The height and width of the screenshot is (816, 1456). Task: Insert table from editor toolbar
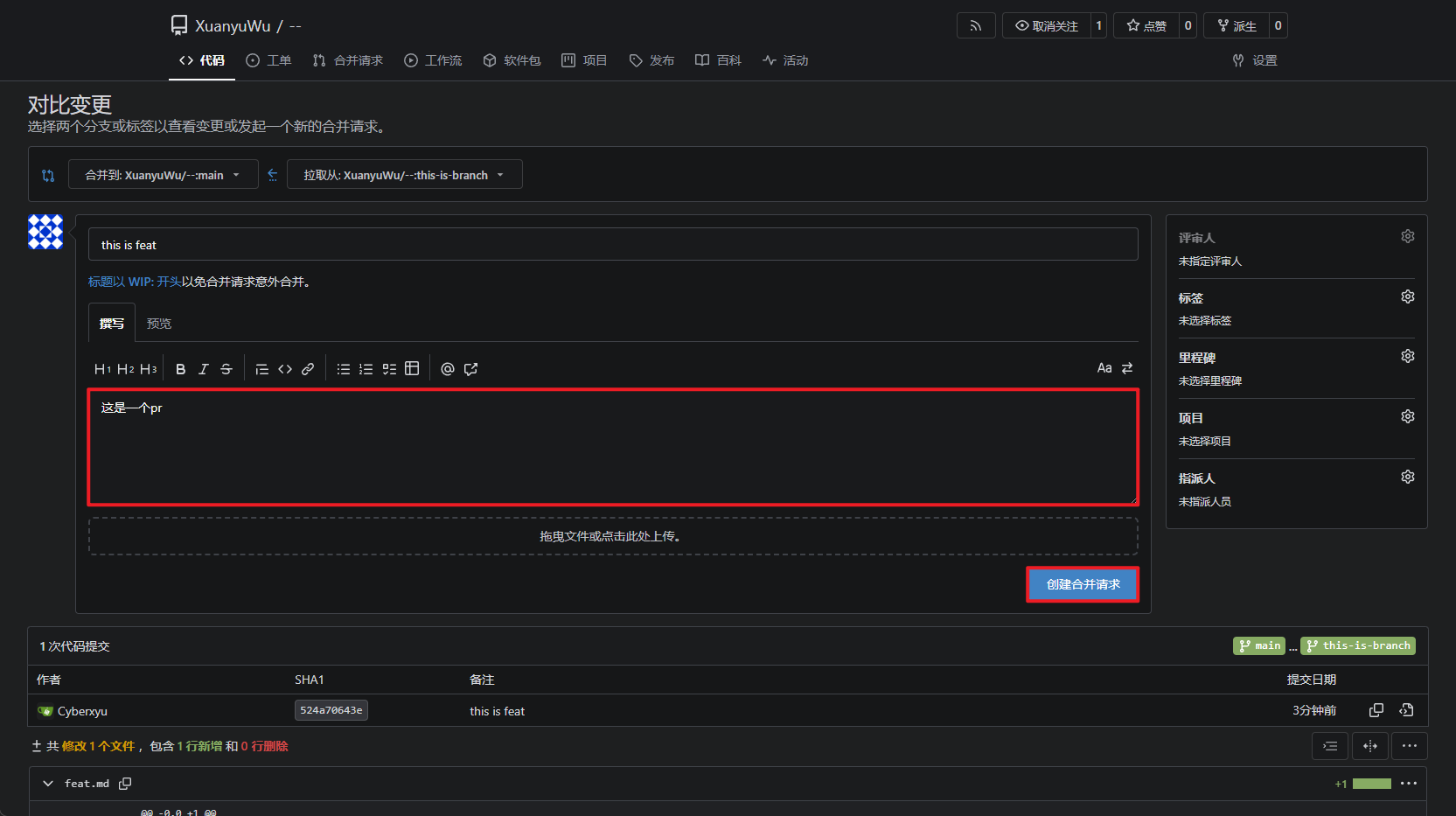coord(412,369)
